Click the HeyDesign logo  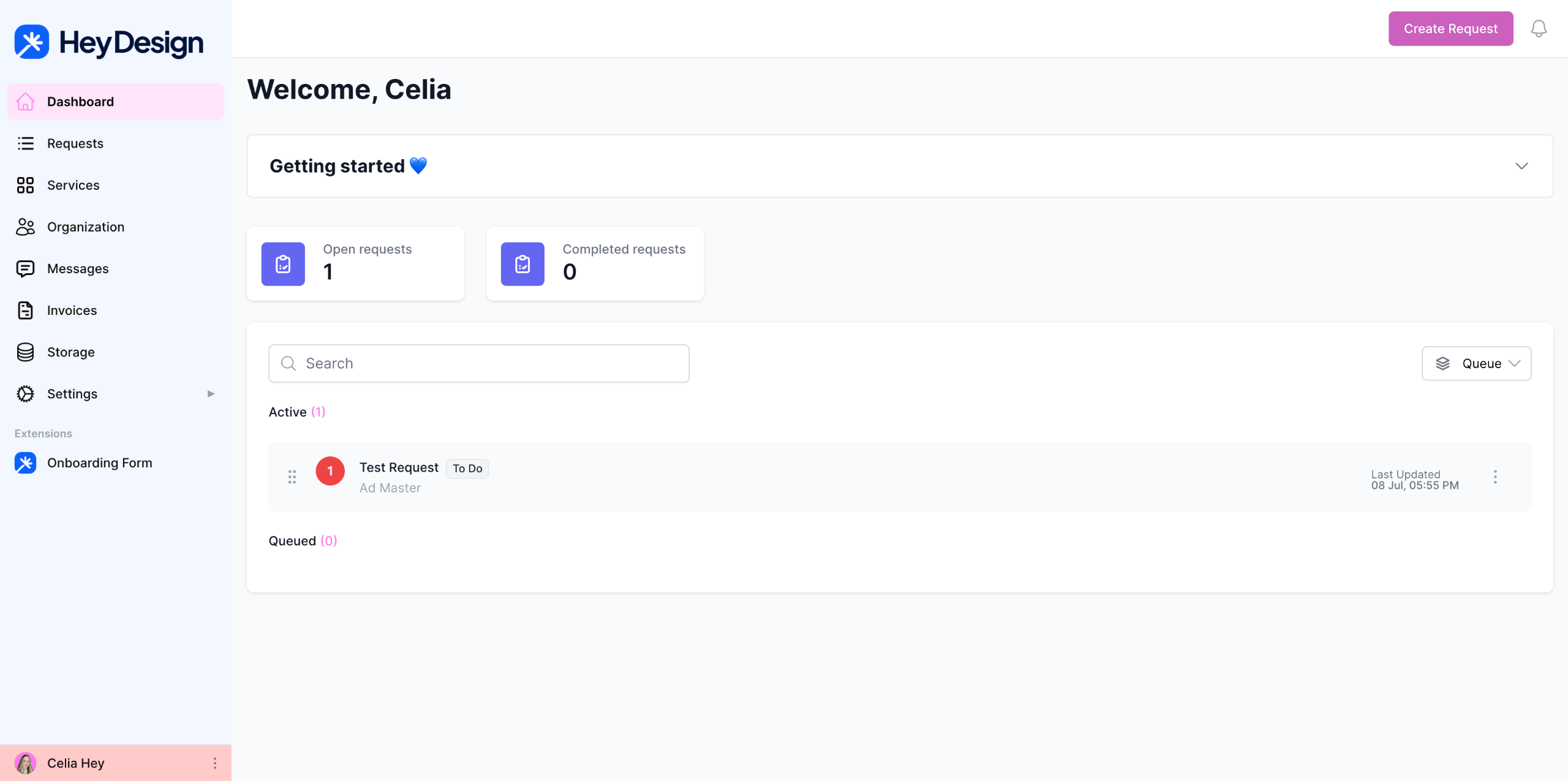click(108, 42)
